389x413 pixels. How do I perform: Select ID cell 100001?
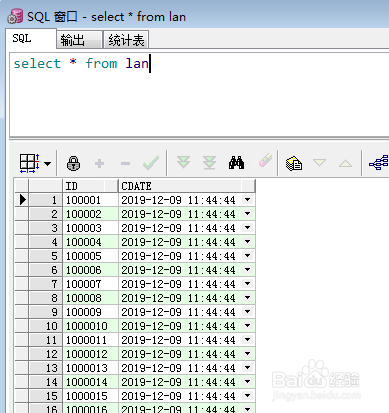point(90,200)
